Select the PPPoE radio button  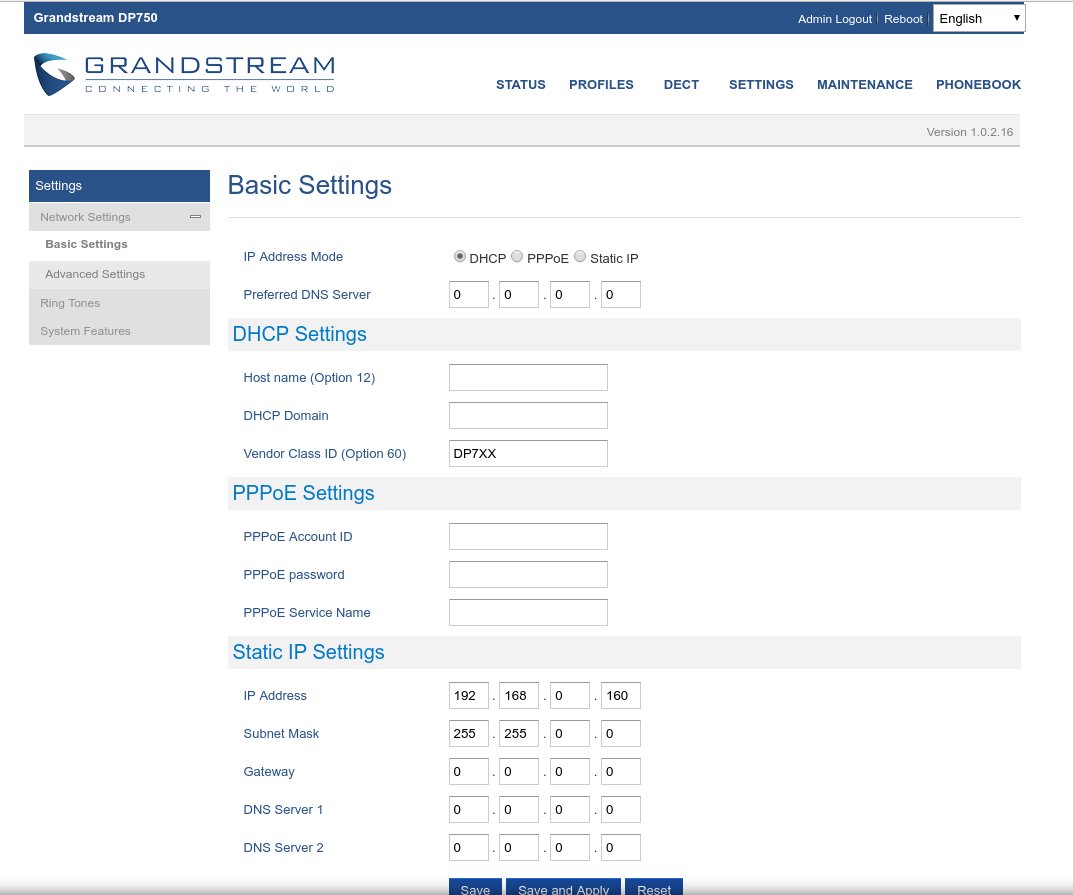tap(517, 256)
